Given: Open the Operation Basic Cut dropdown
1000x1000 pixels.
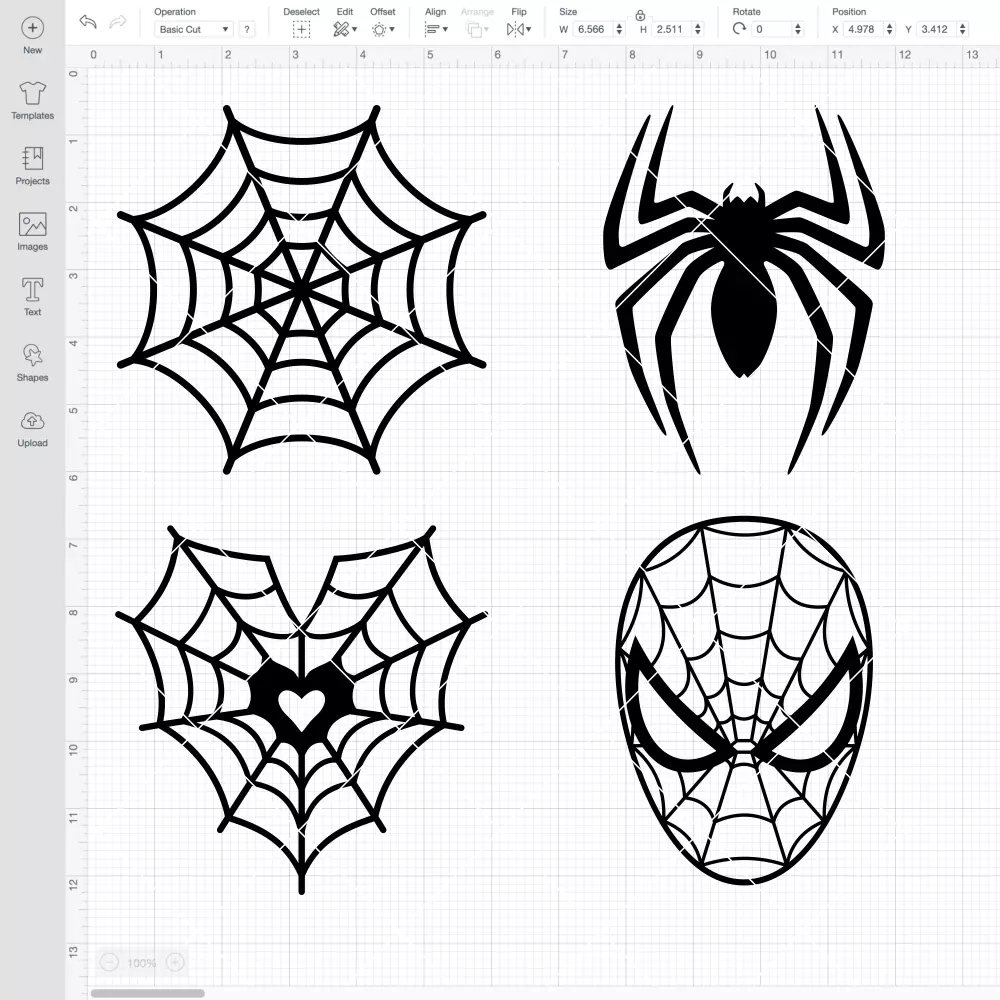Looking at the screenshot, I should tap(193, 29).
